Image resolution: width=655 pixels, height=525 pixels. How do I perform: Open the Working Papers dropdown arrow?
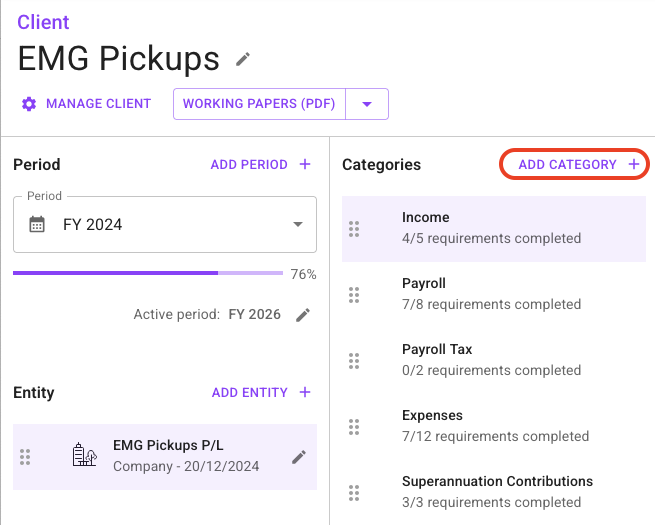[367, 104]
